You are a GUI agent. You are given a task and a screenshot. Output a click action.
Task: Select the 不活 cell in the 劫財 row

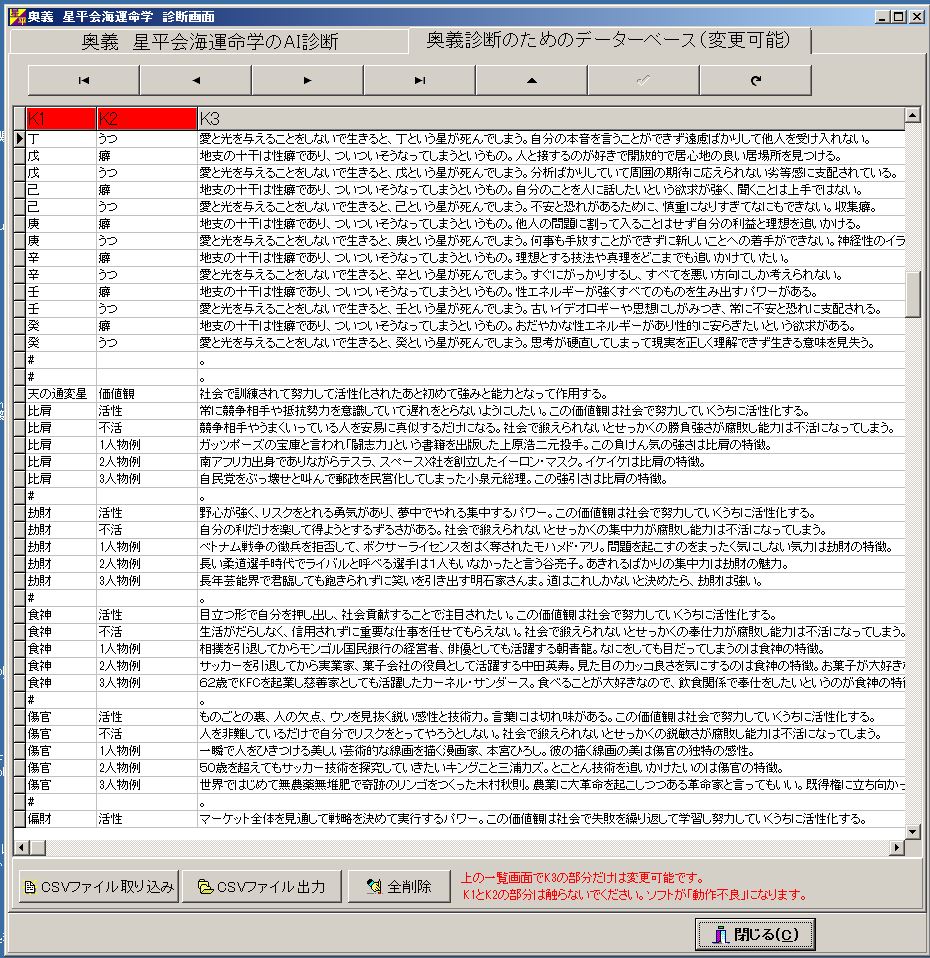coord(147,530)
